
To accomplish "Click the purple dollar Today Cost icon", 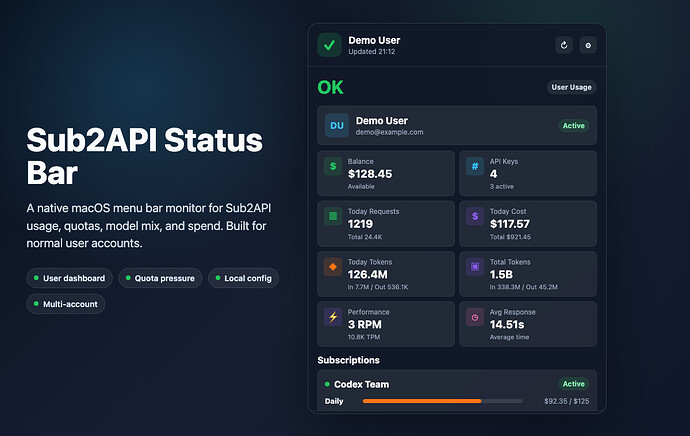I will (475, 216).
